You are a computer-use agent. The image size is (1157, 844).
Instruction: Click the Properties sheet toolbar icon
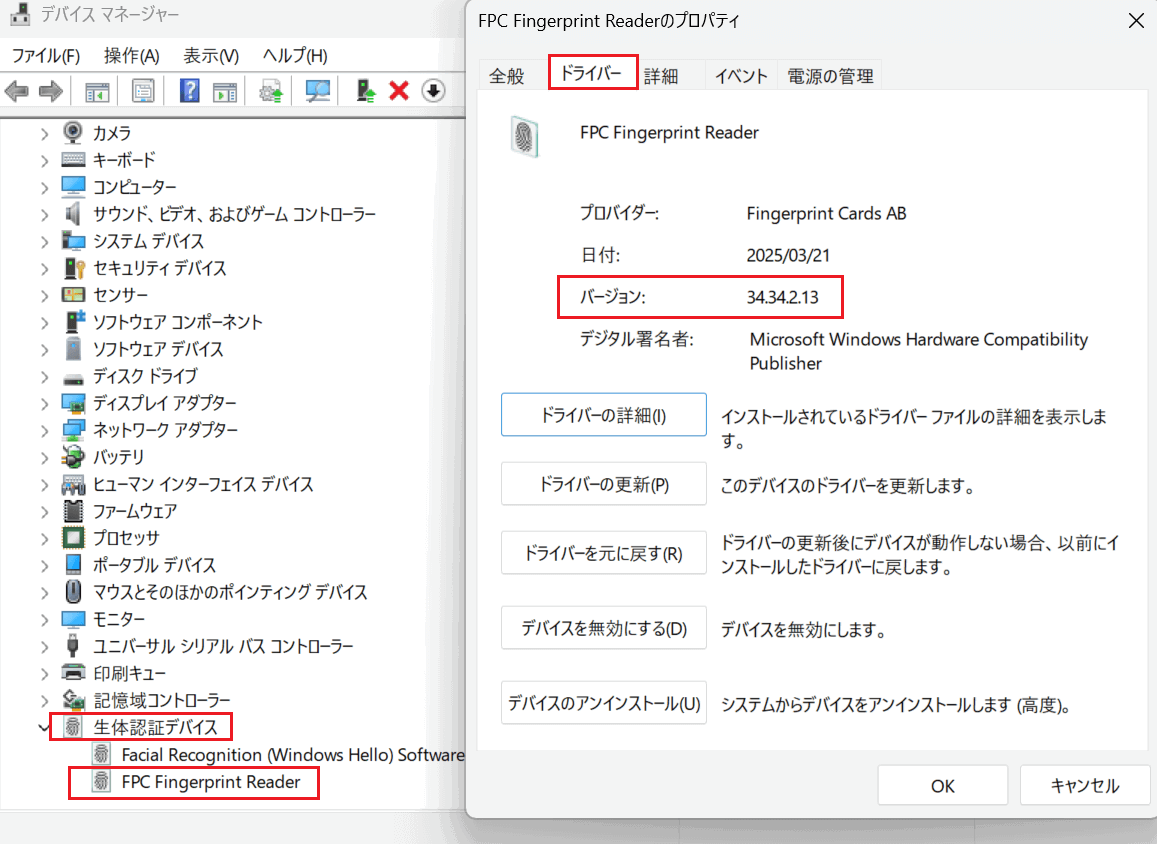pos(143,91)
